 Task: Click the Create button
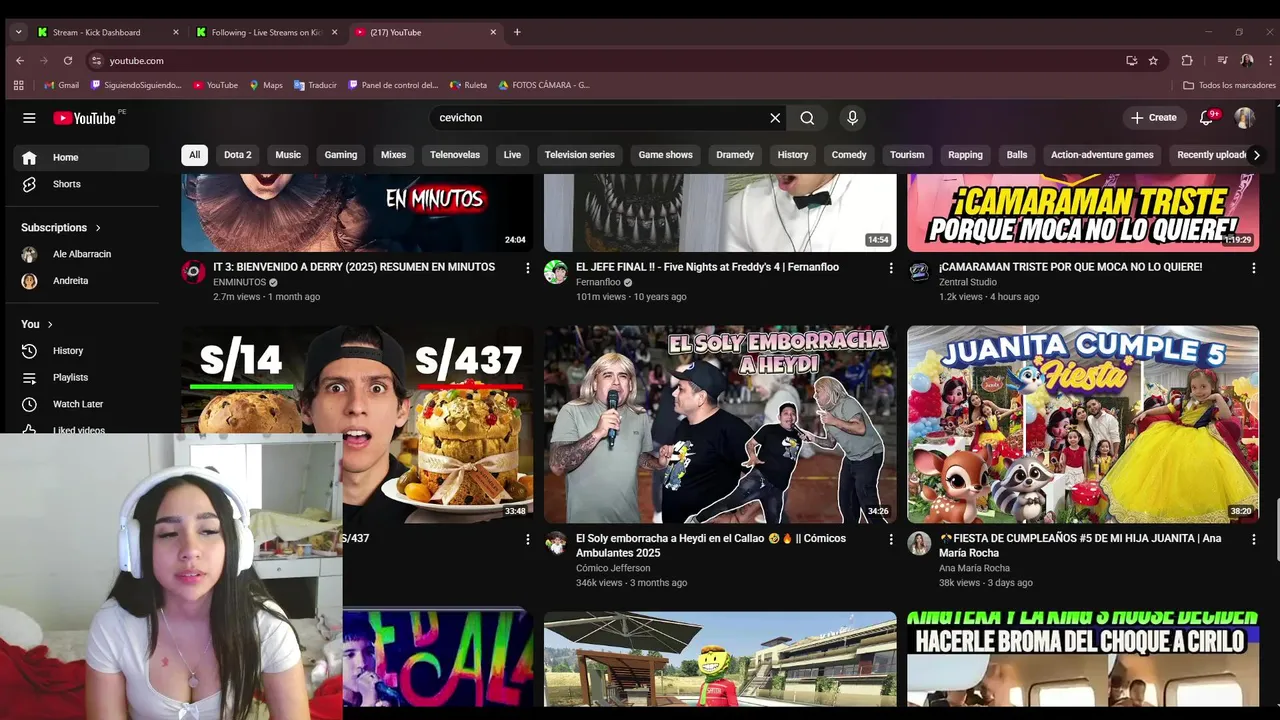[1154, 118]
